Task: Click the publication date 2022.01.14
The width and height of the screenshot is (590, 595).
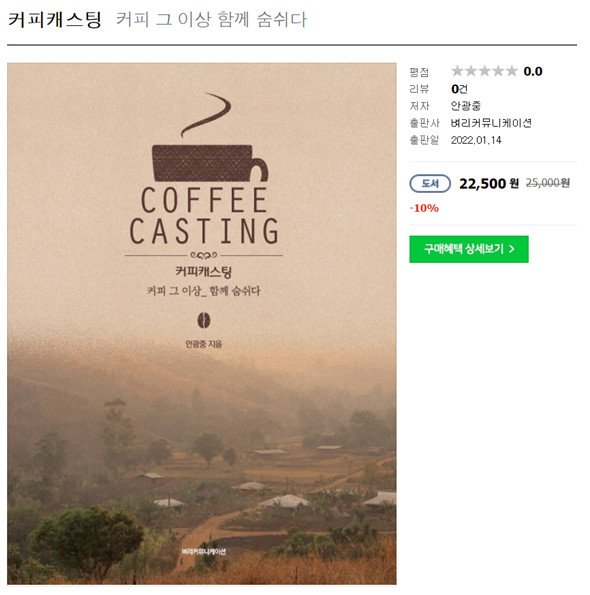Action: click(x=476, y=140)
